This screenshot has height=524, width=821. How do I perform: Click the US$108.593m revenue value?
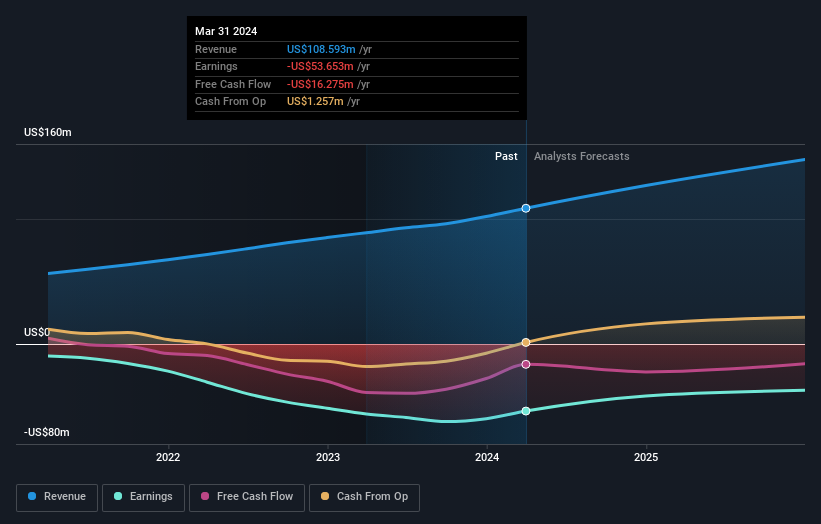click(321, 49)
